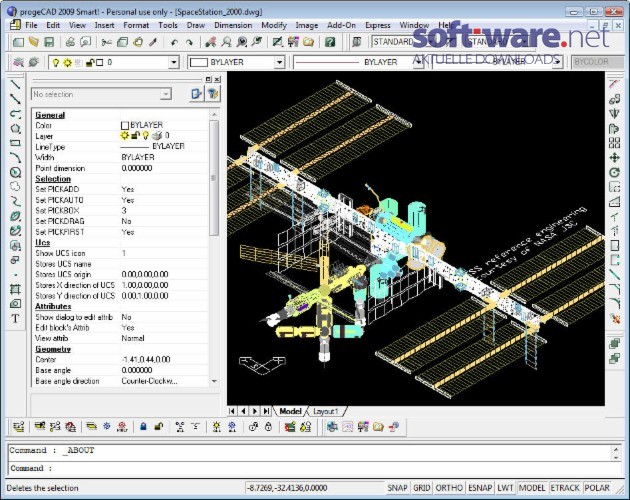Click the New drawing icon
Viewport: 630px width, 500px height.
click(18, 42)
